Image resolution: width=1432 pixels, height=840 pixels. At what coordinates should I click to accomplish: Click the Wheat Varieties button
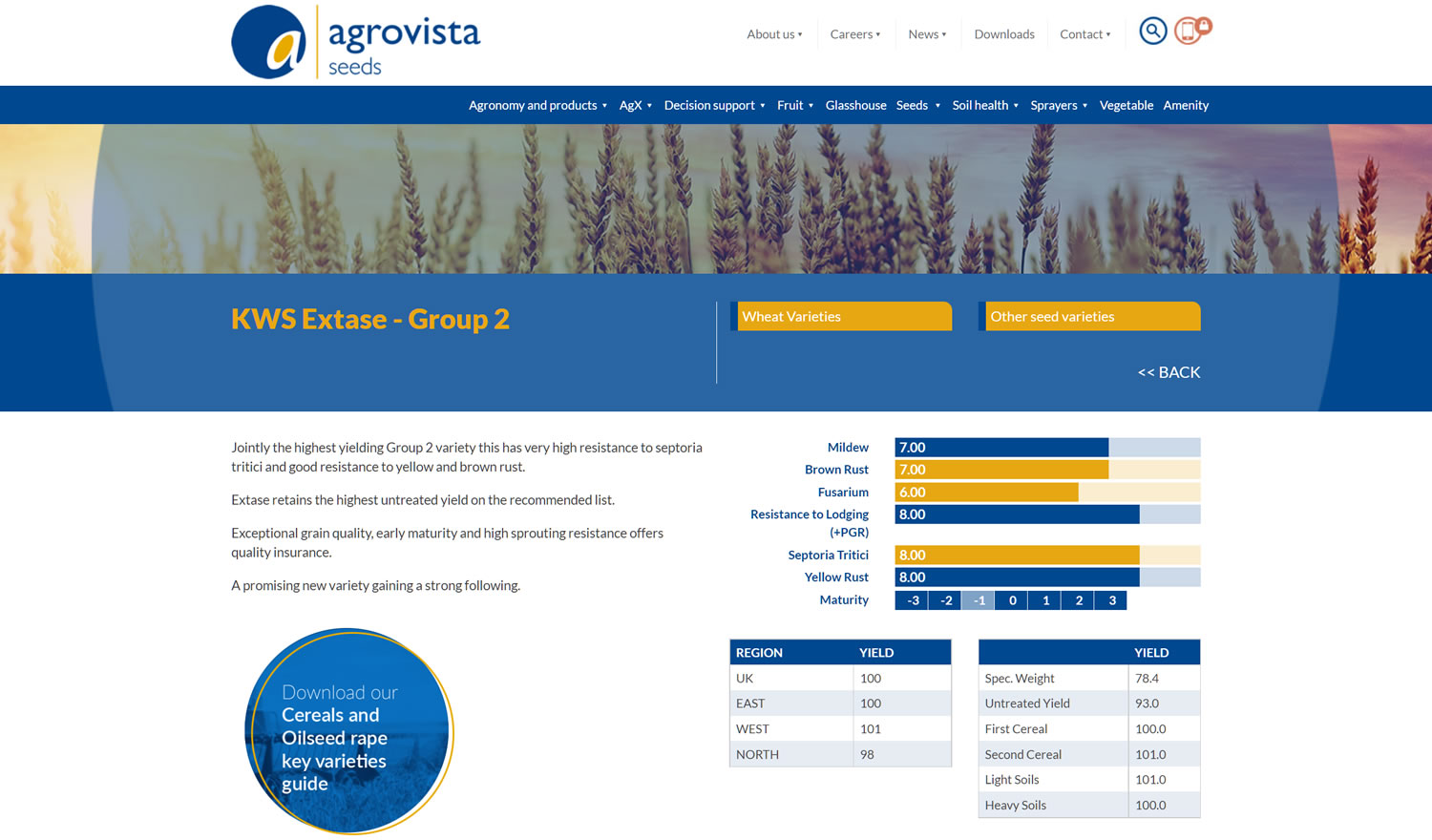[843, 317]
